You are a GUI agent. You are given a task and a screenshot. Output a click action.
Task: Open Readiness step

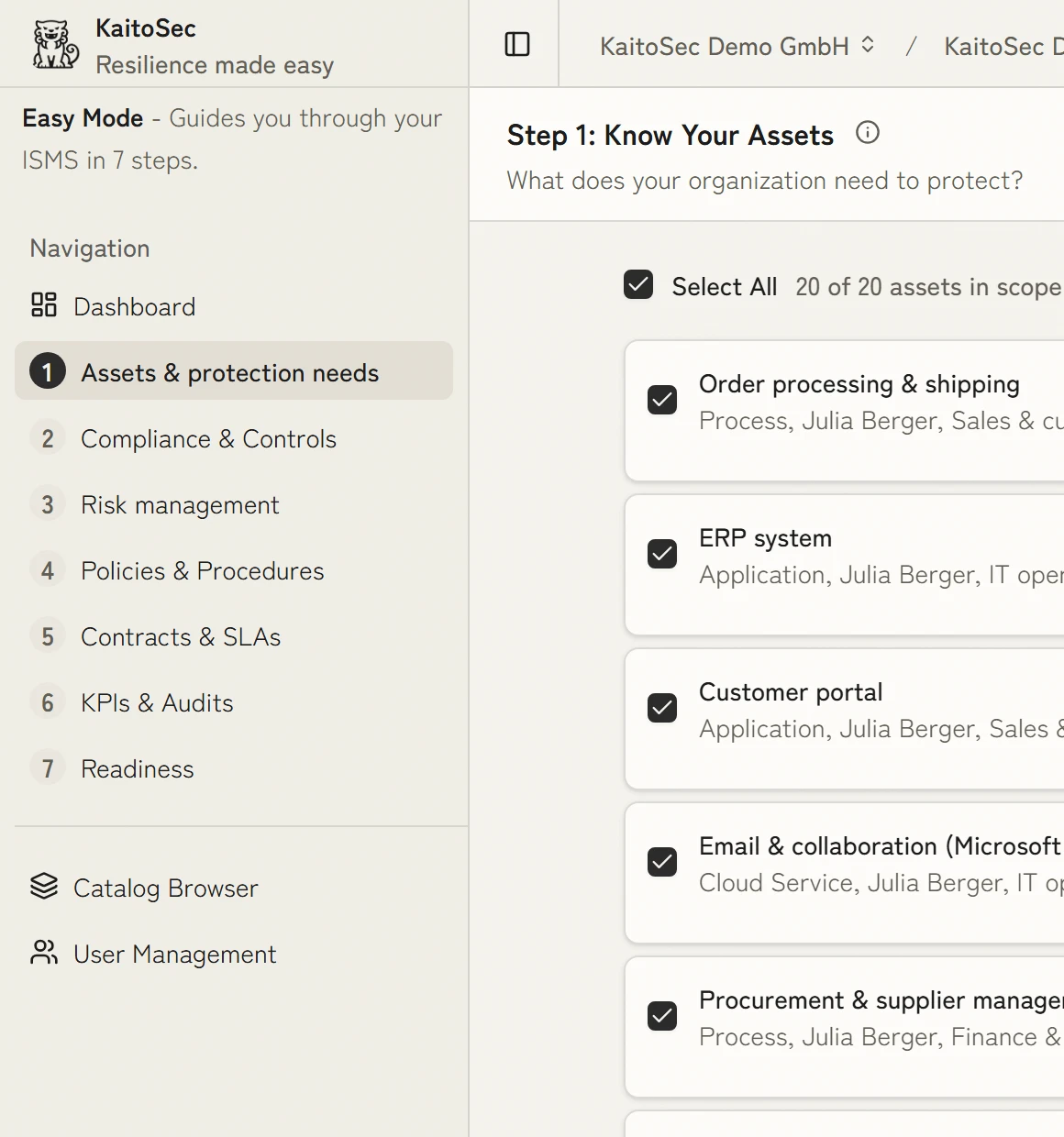pyautogui.click(x=234, y=768)
